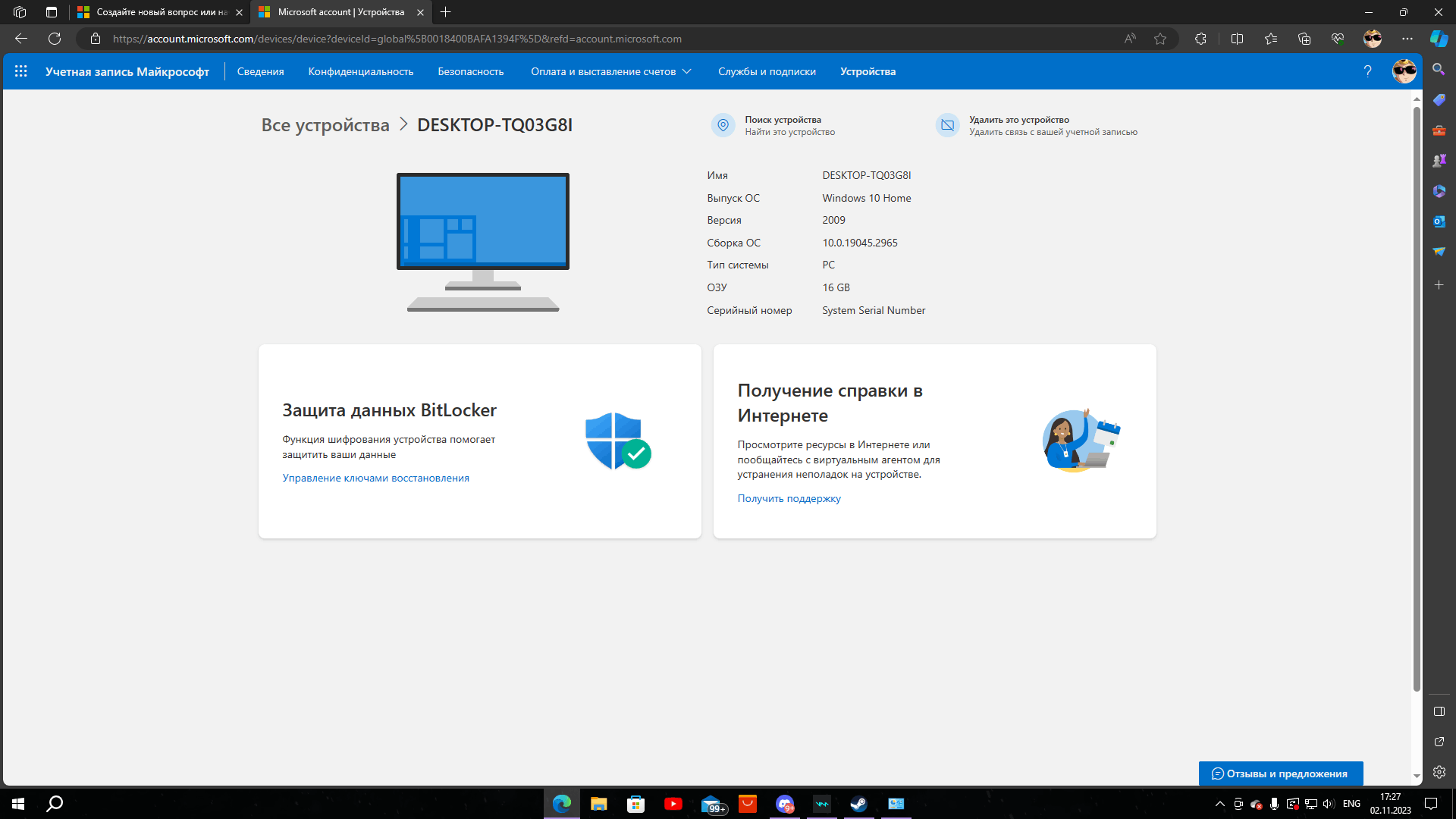The height and width of the screenshot is (819, 1456).
Task: Open Browser essentials heart icon
Action: pos(1338,39)
